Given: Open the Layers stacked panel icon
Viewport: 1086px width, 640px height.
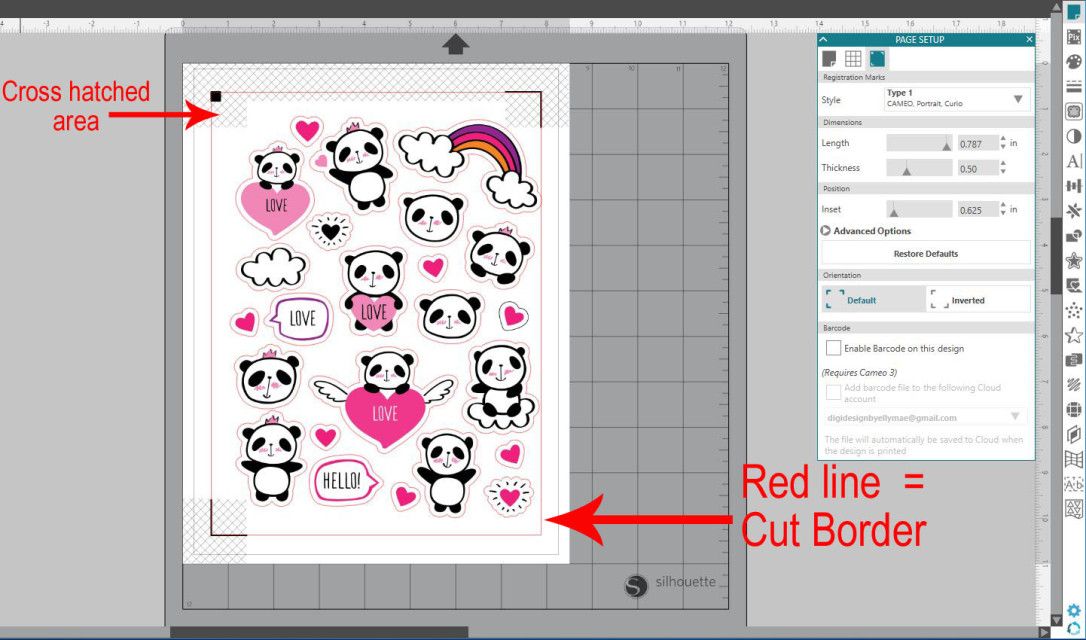Looking at the screenshot, I should click(1074, 360).
